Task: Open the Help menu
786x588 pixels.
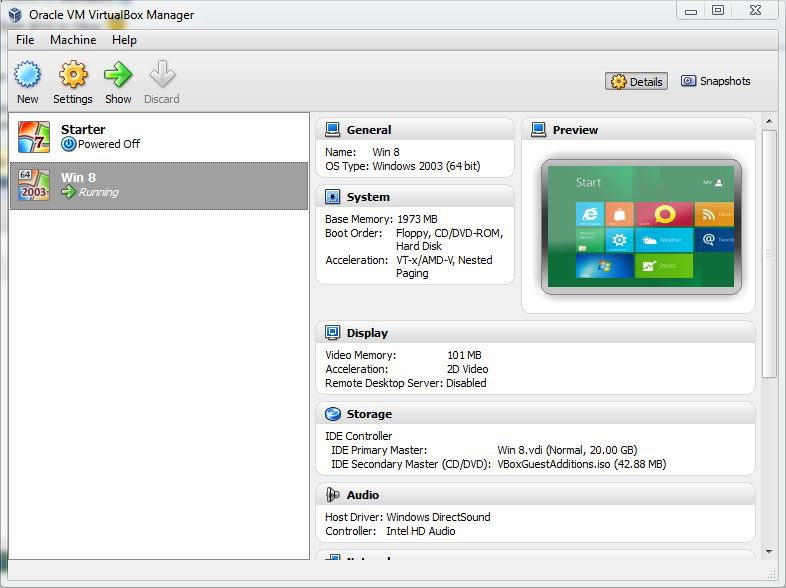Action: [x=124, y=40]
